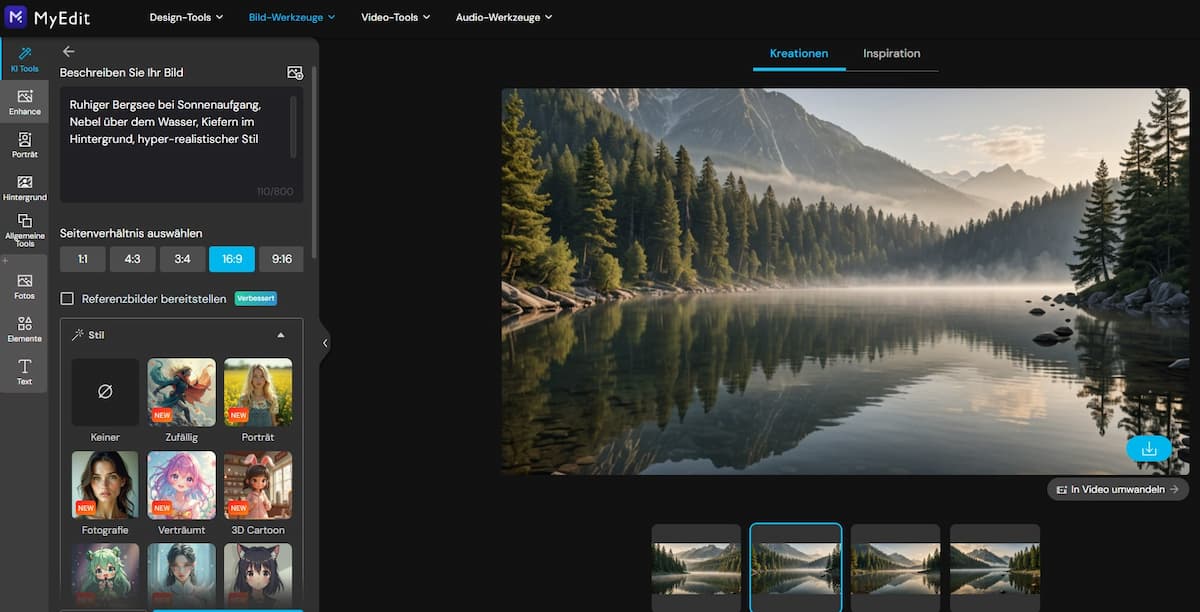1200x612 pixels.
Task: Select the 9:16 aspect ratio
Action: click(x=281, y=259)
